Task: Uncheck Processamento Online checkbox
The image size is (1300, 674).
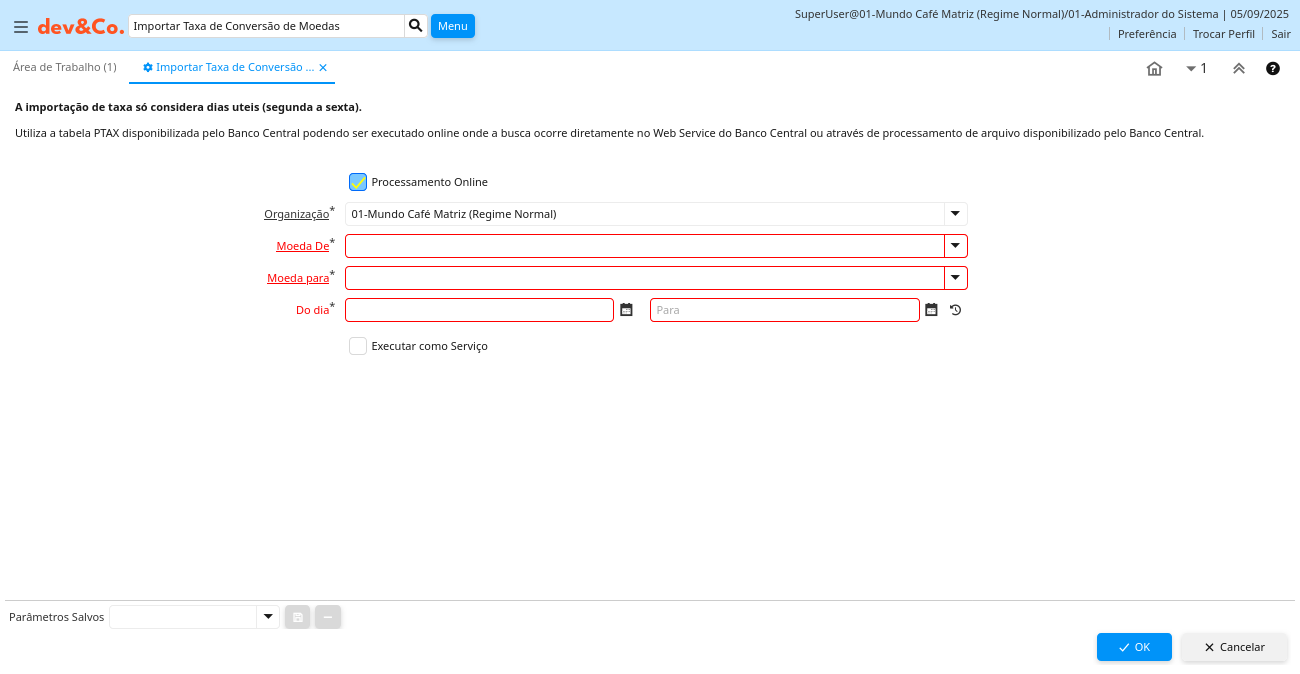Action: pos(358,182)
